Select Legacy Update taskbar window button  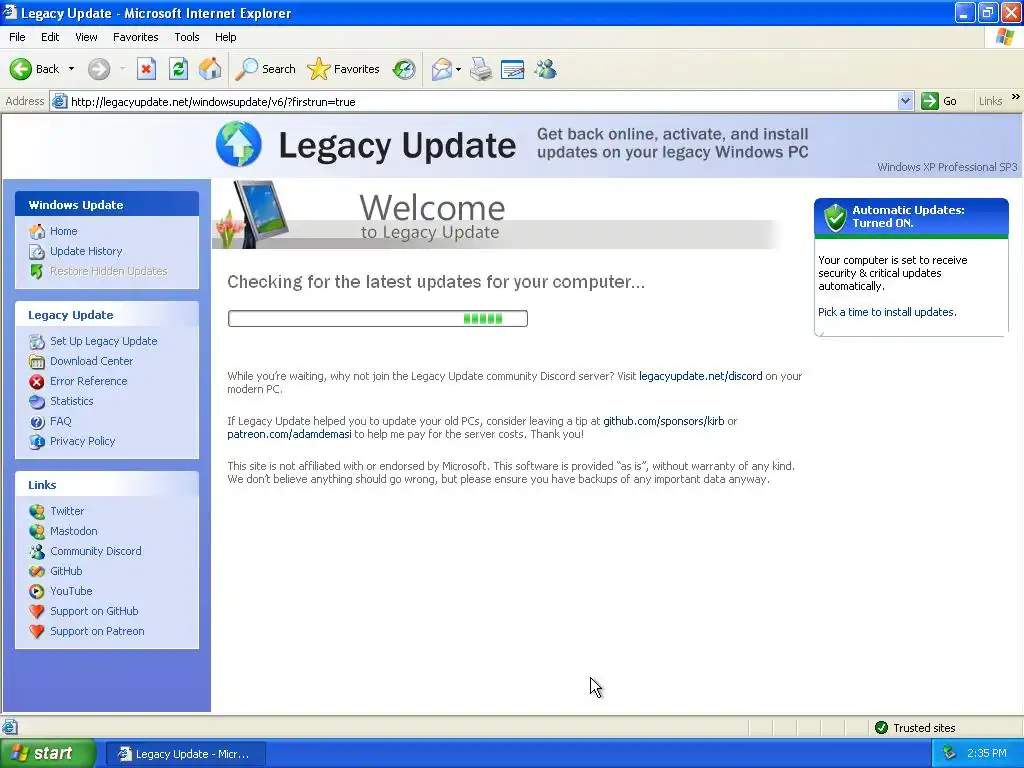click(185, 754)
